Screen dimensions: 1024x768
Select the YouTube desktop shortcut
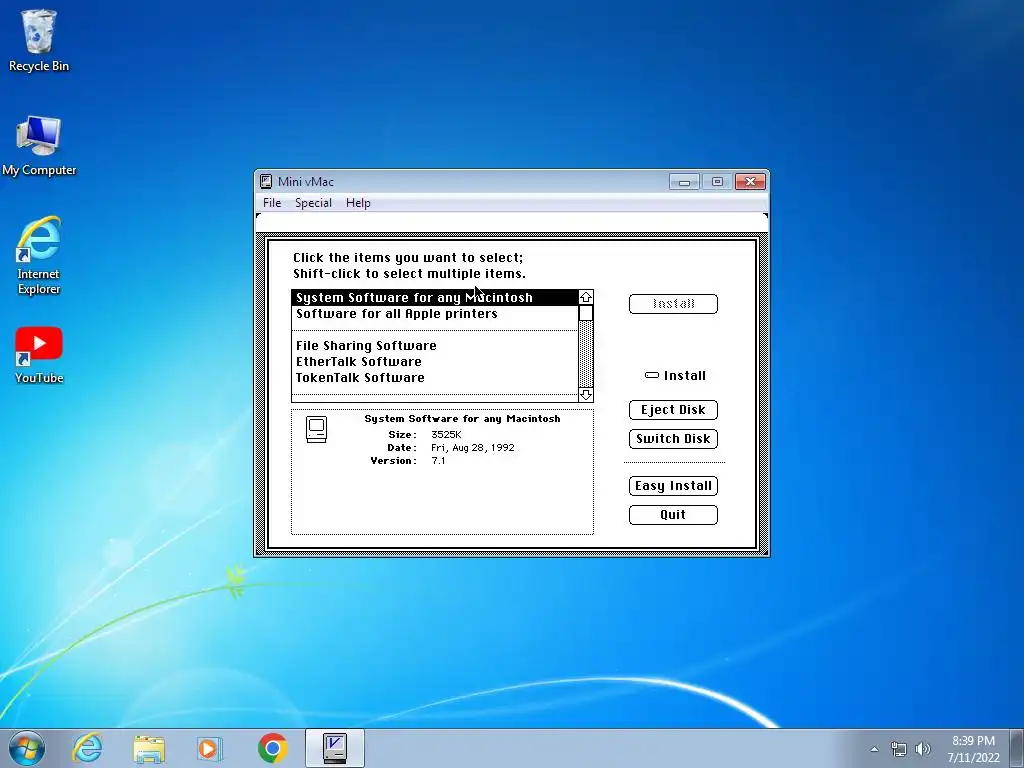(39, 355)
